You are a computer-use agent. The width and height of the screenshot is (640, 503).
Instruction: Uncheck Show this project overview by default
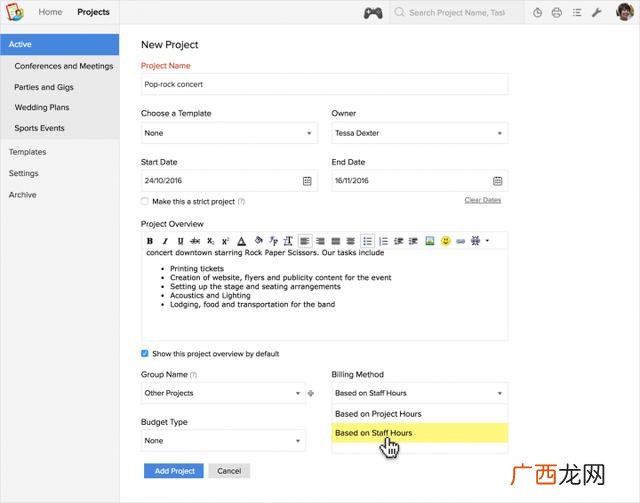point(144,354)
